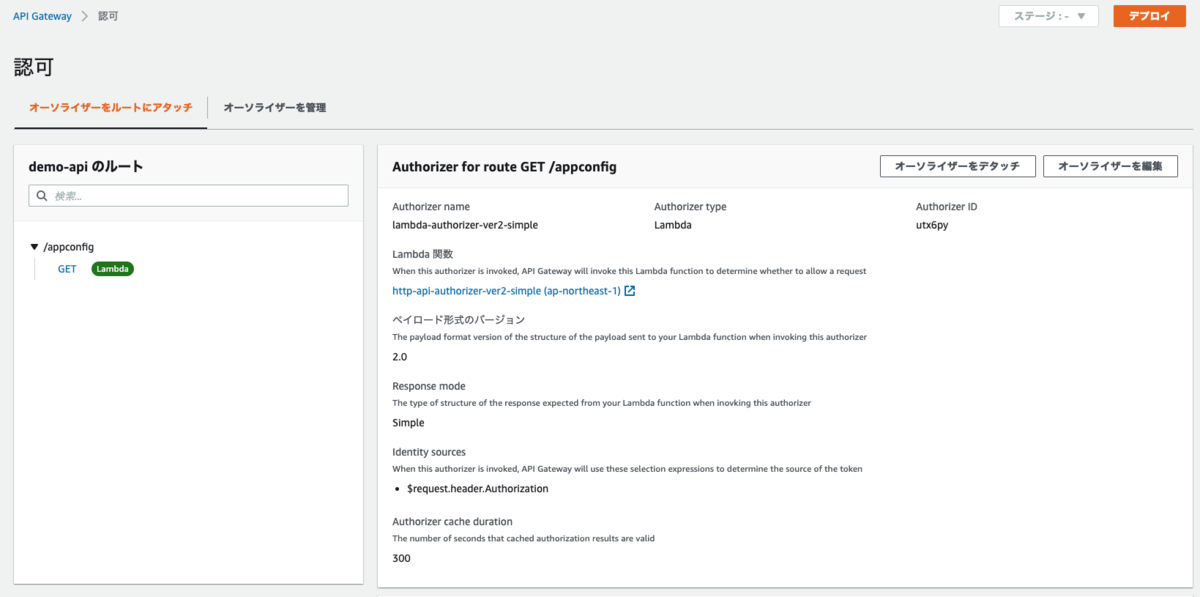Click the search magnifier icon in routes panel
This screenshot has height=597, width=1200.
42,196
